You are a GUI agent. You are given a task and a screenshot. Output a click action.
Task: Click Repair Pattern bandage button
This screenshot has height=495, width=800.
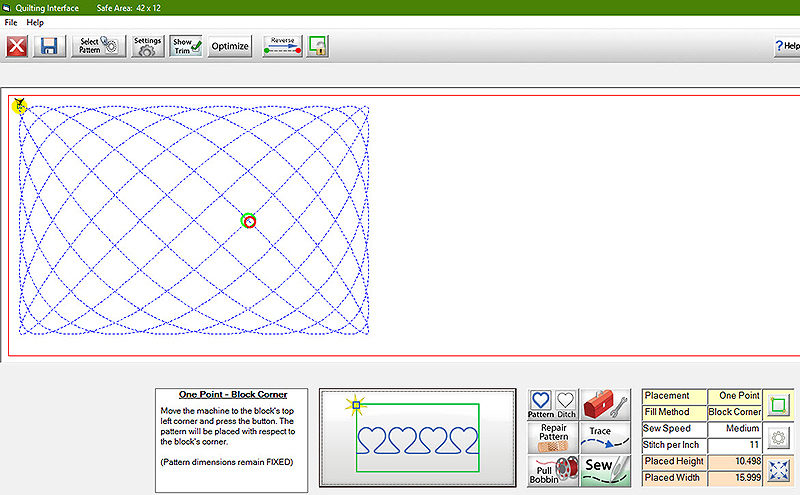click(x=553, y=436)
